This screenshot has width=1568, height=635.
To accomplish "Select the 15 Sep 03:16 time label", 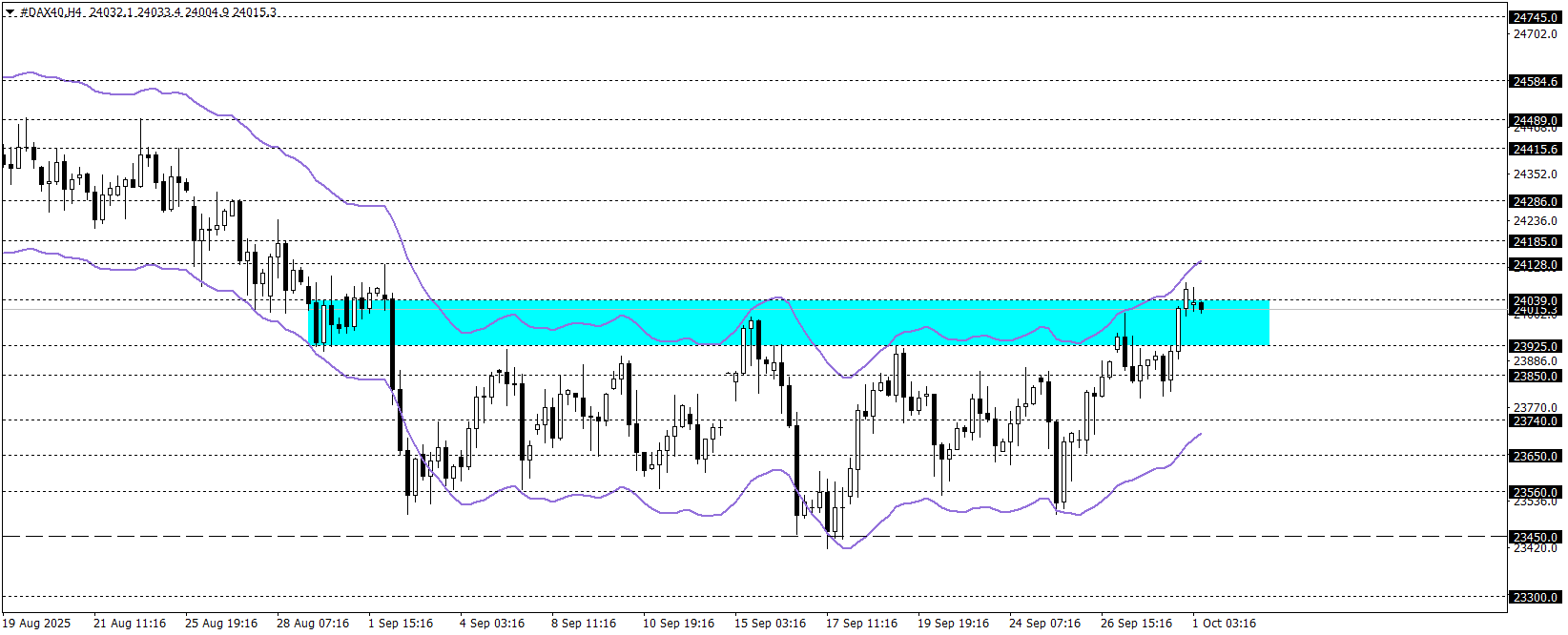I will tap(770, 624).
